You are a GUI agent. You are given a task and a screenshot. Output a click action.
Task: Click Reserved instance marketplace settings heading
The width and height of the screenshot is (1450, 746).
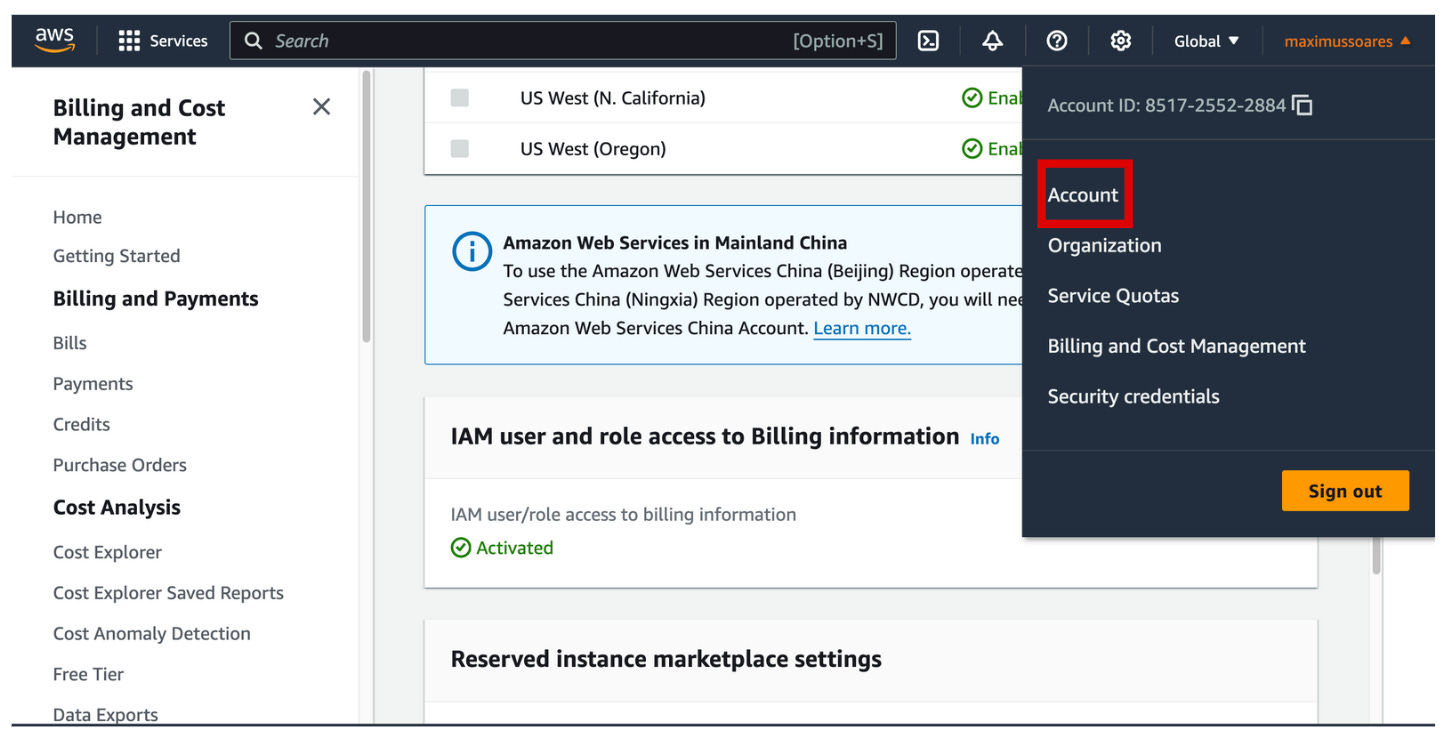[666, 659]
